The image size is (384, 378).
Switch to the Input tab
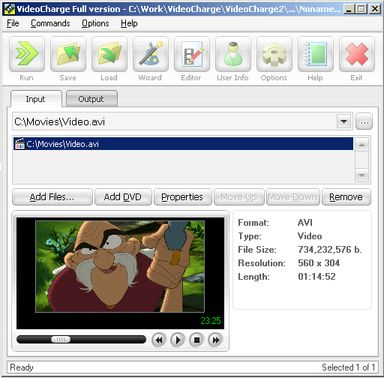pos(36,99)
